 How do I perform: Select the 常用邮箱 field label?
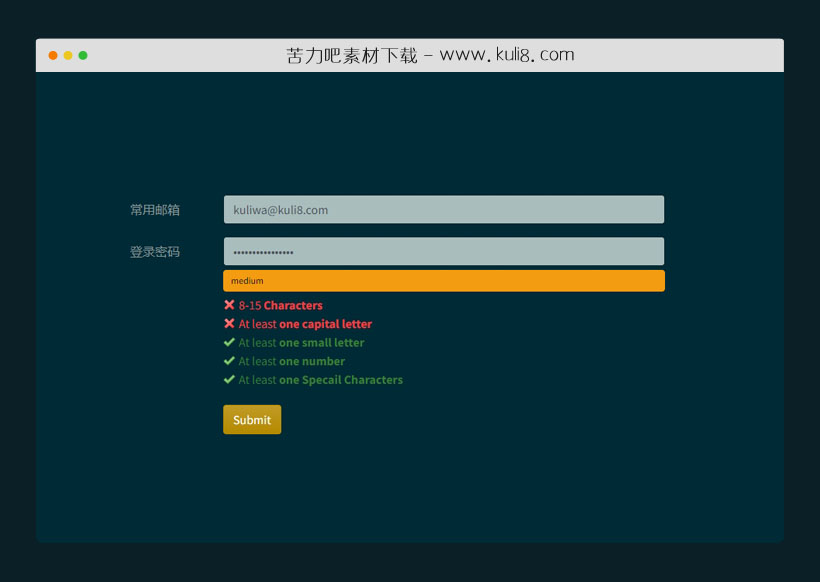coord(155,210)
